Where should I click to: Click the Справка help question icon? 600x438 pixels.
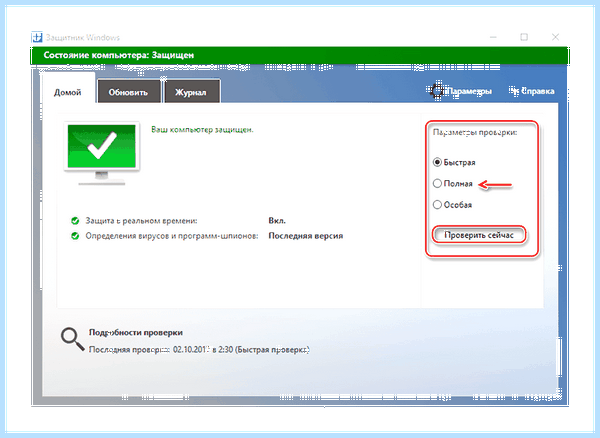pyautogui.click(x=514, y=91)
